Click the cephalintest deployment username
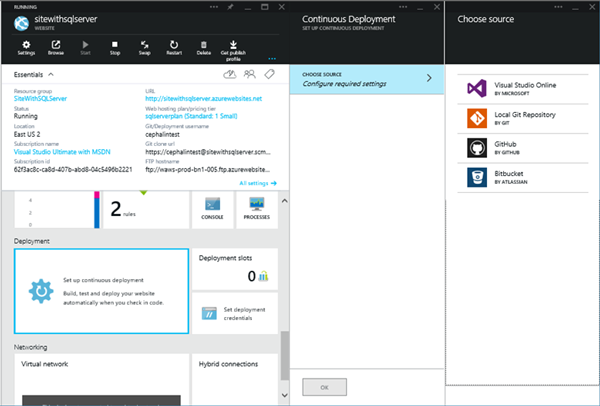Viewport: 600px width, 406px height. [x=162, y=134]
